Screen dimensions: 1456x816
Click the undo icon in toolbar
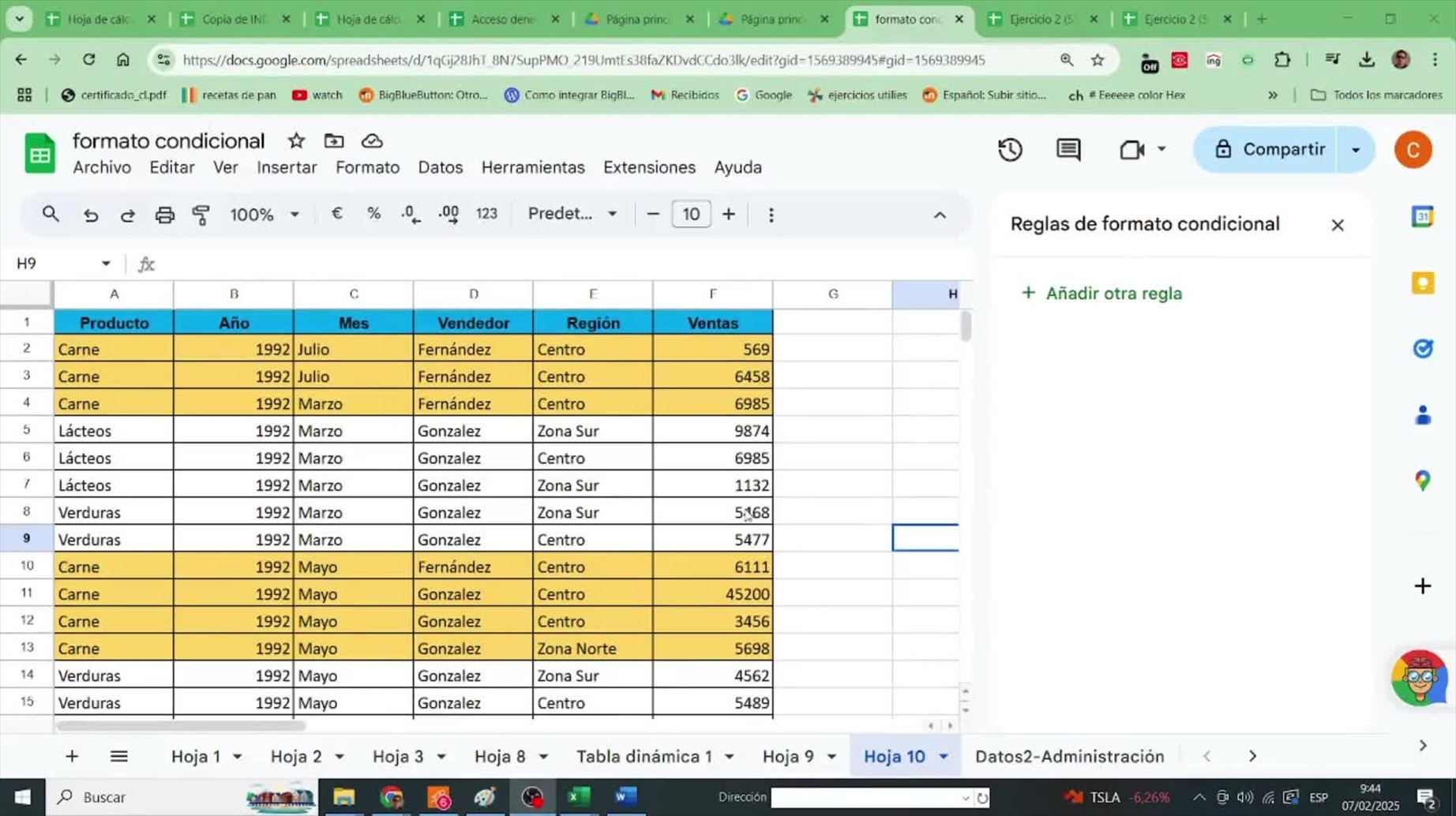(x=91, y=215)
